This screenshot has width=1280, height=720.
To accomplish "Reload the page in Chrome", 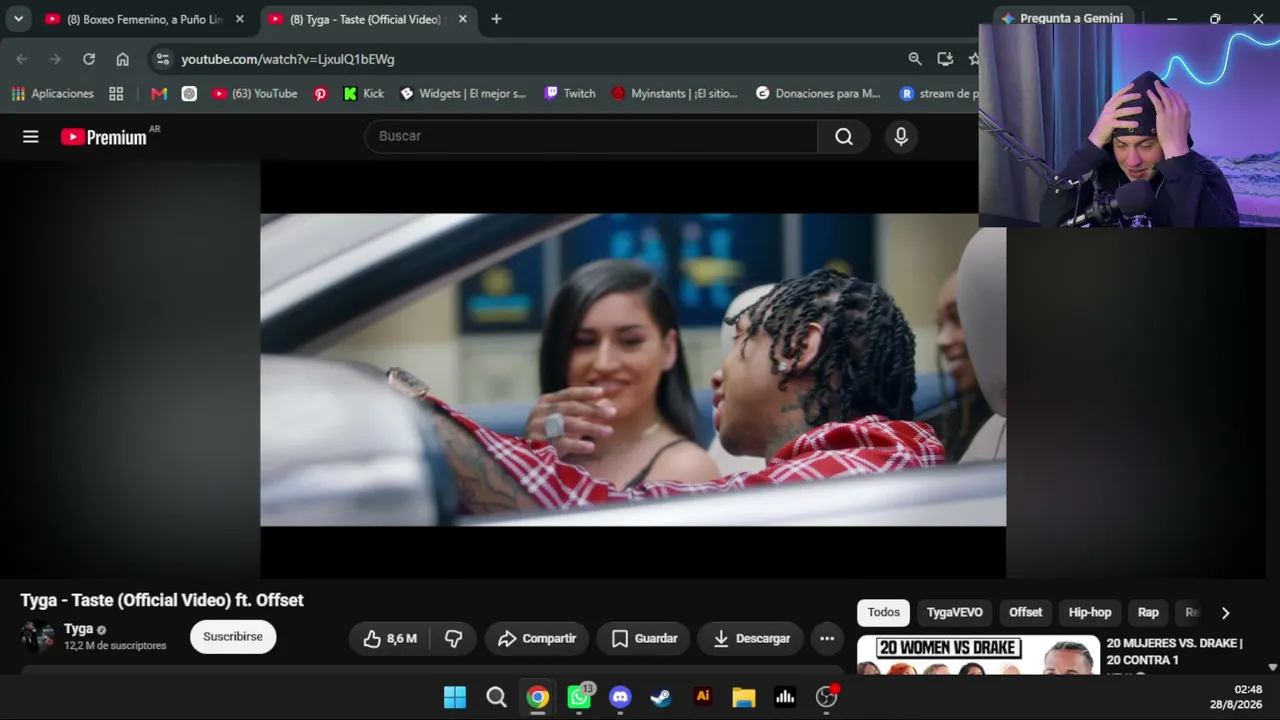I will (89, 59).
